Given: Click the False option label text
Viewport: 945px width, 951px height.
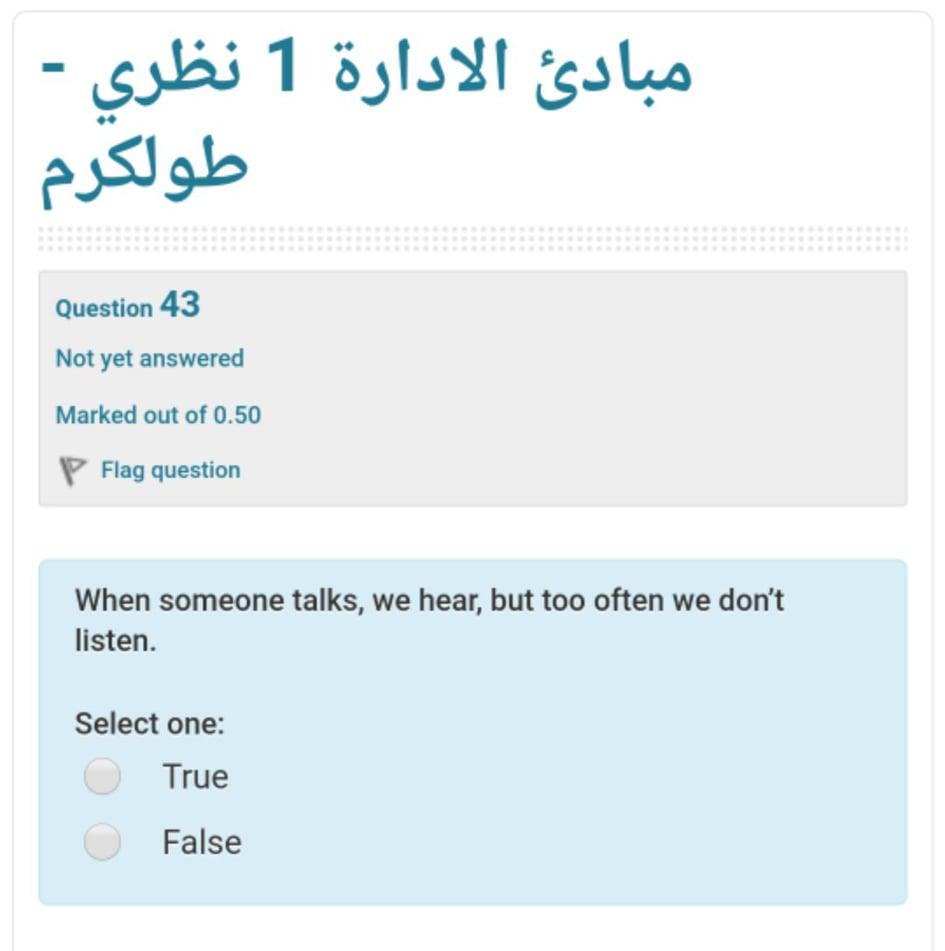Looking at the screenshot, I should click(x=202, y=841).
